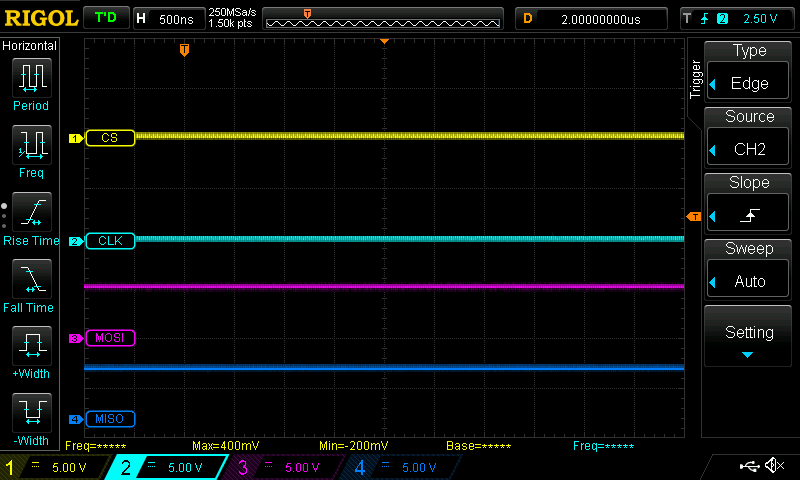Toggle channel 1 at 5.00 V
Screen dimensions: 800x480
[x=55, y=467]
